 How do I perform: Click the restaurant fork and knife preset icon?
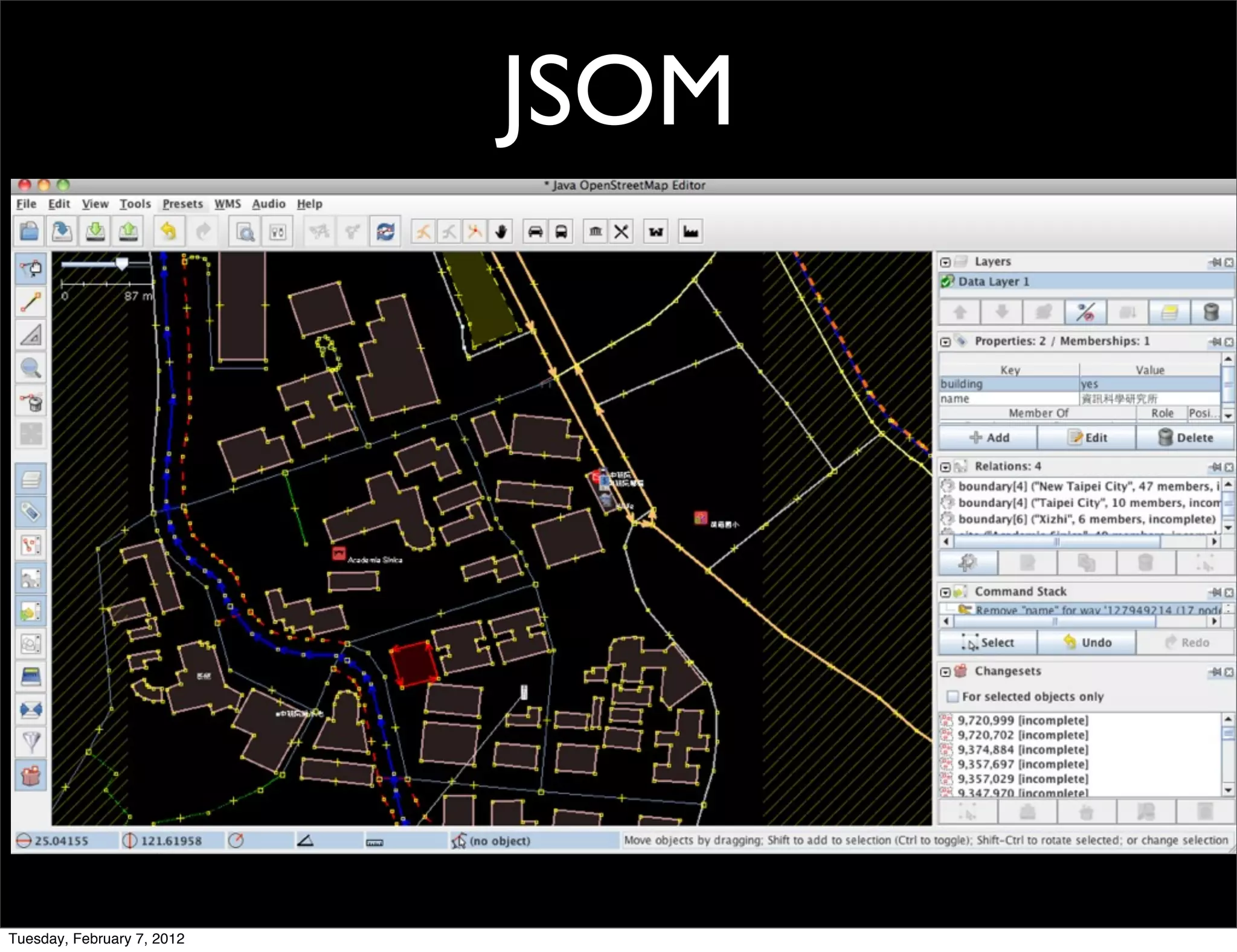pyautogui.click(x=621, y=231)
